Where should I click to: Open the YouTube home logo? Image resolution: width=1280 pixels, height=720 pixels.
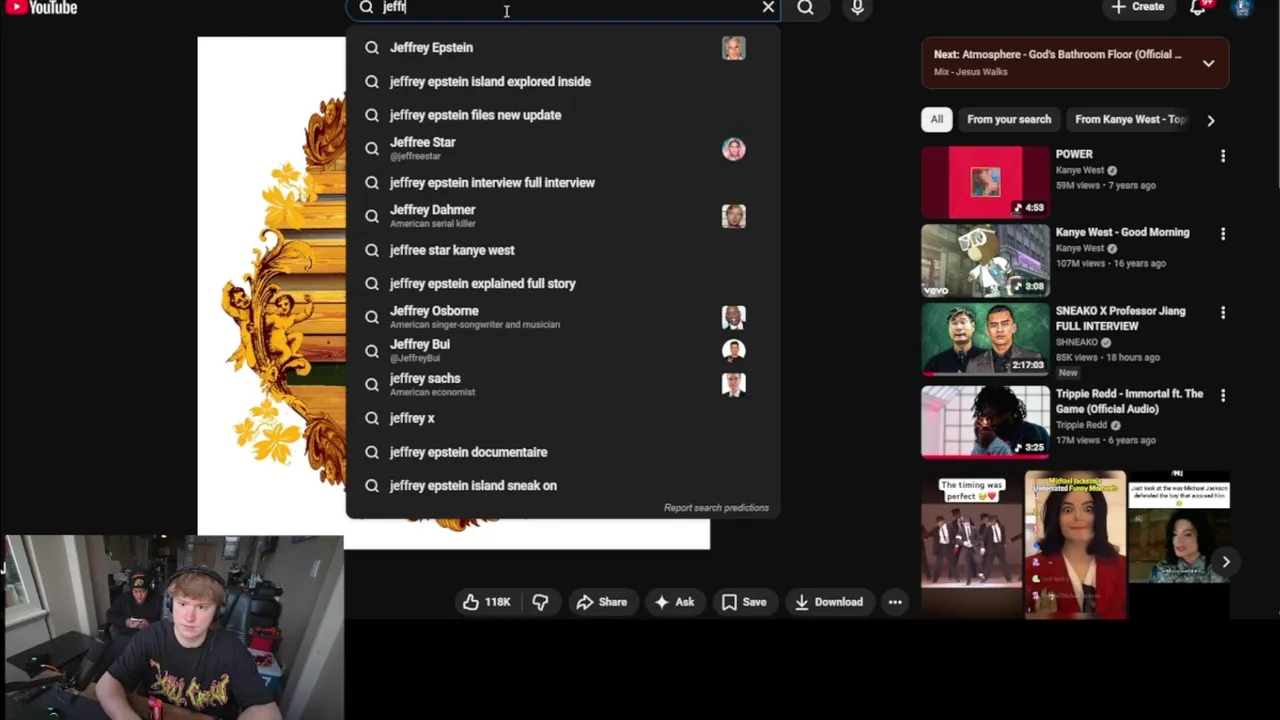(x=42, y=7)
